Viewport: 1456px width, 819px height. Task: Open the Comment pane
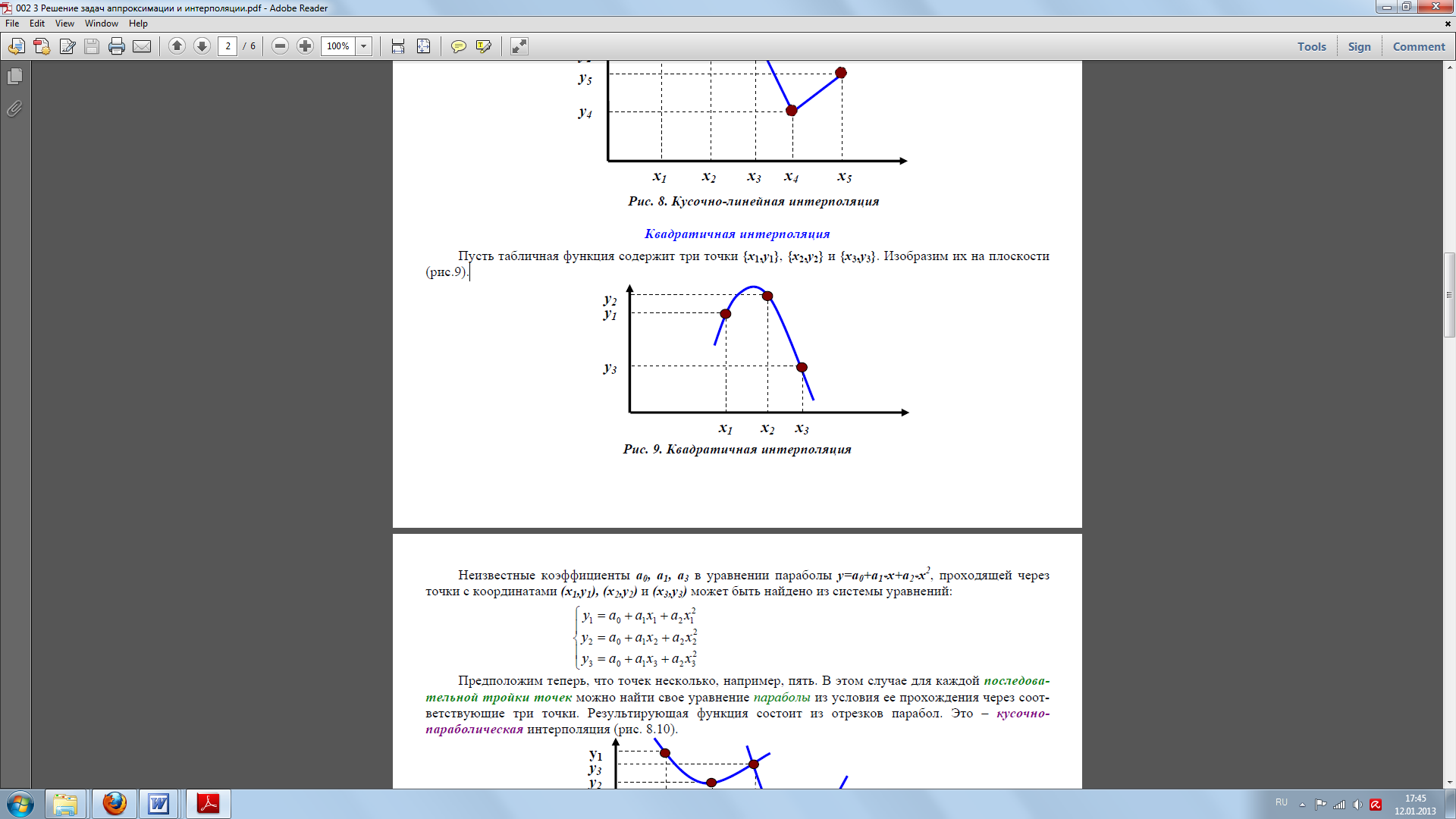pyautogui.click(x=1419, y=46)
